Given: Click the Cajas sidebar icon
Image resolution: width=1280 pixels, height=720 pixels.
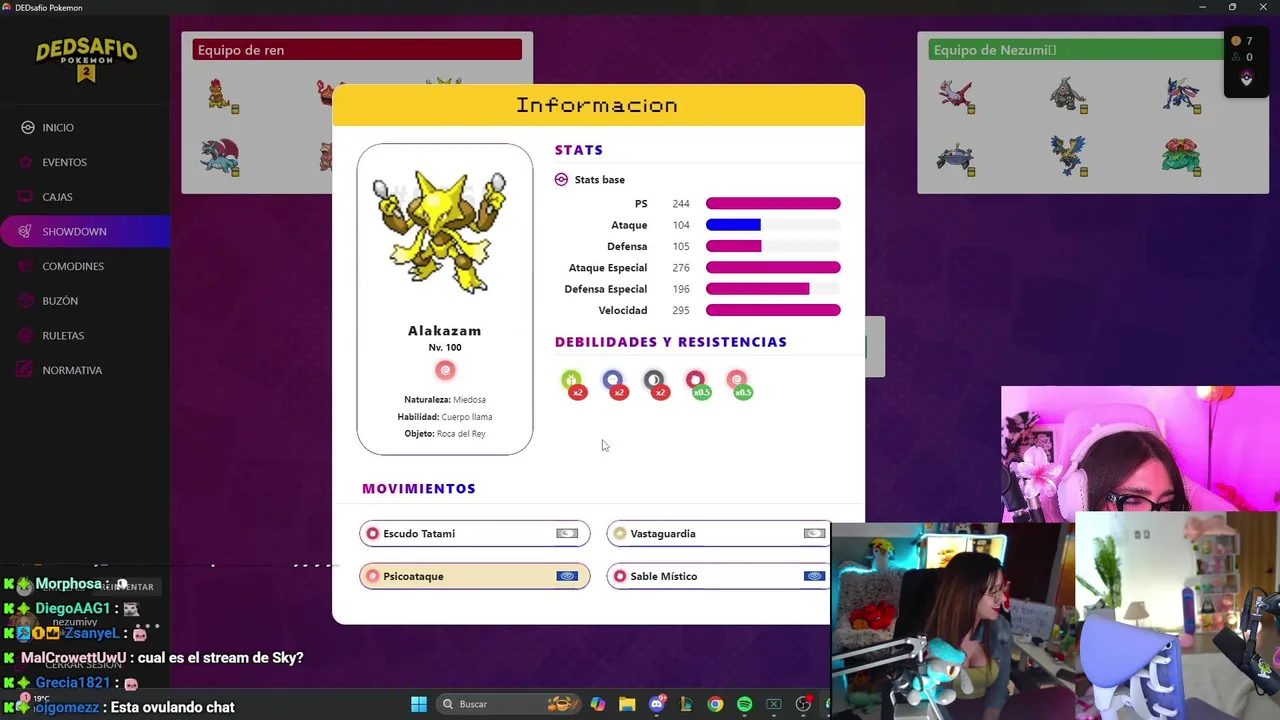Looking at the screenshot, I should click(x=28, y=197).
